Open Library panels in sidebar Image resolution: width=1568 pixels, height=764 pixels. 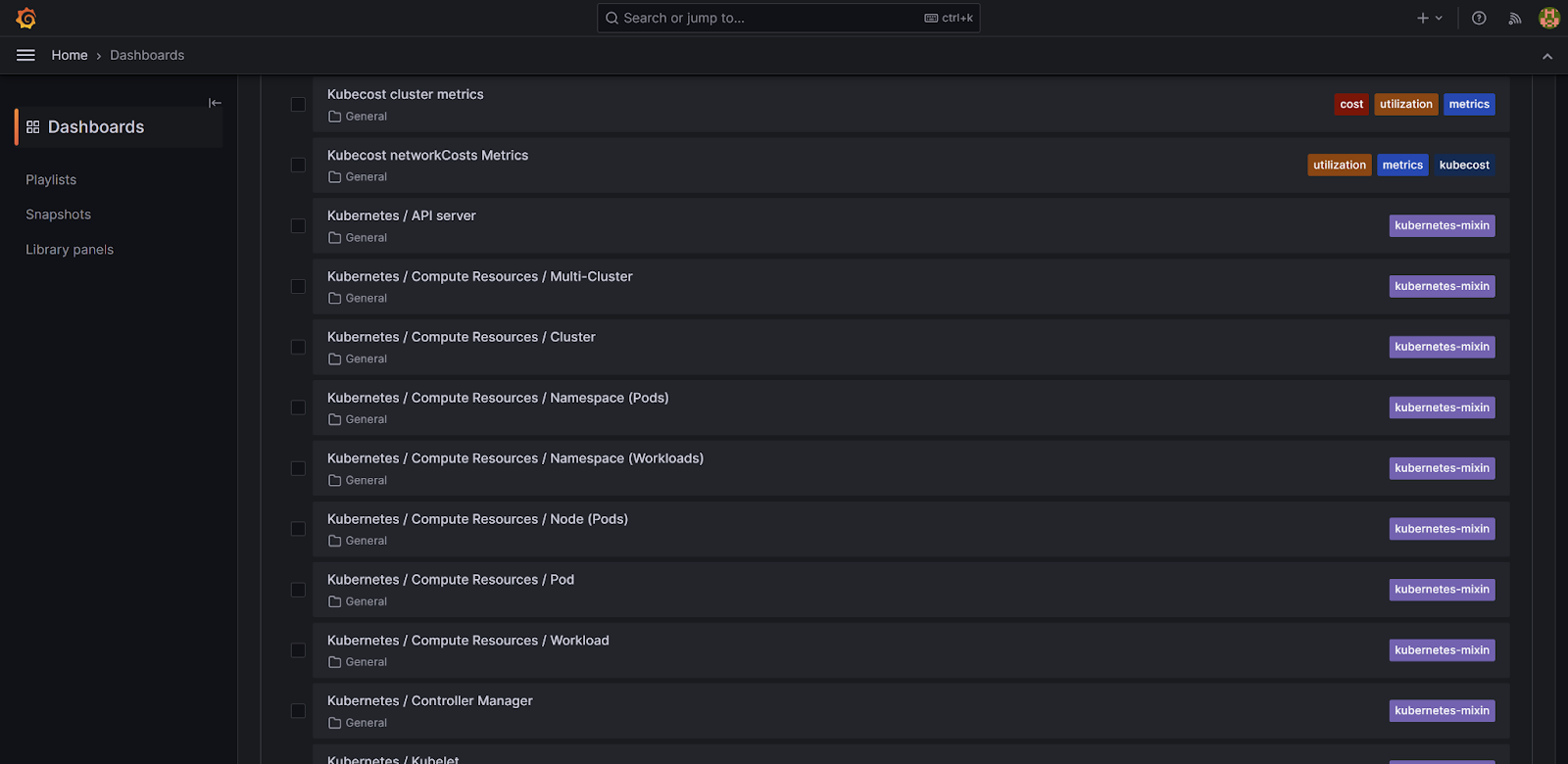pos(70,250)
